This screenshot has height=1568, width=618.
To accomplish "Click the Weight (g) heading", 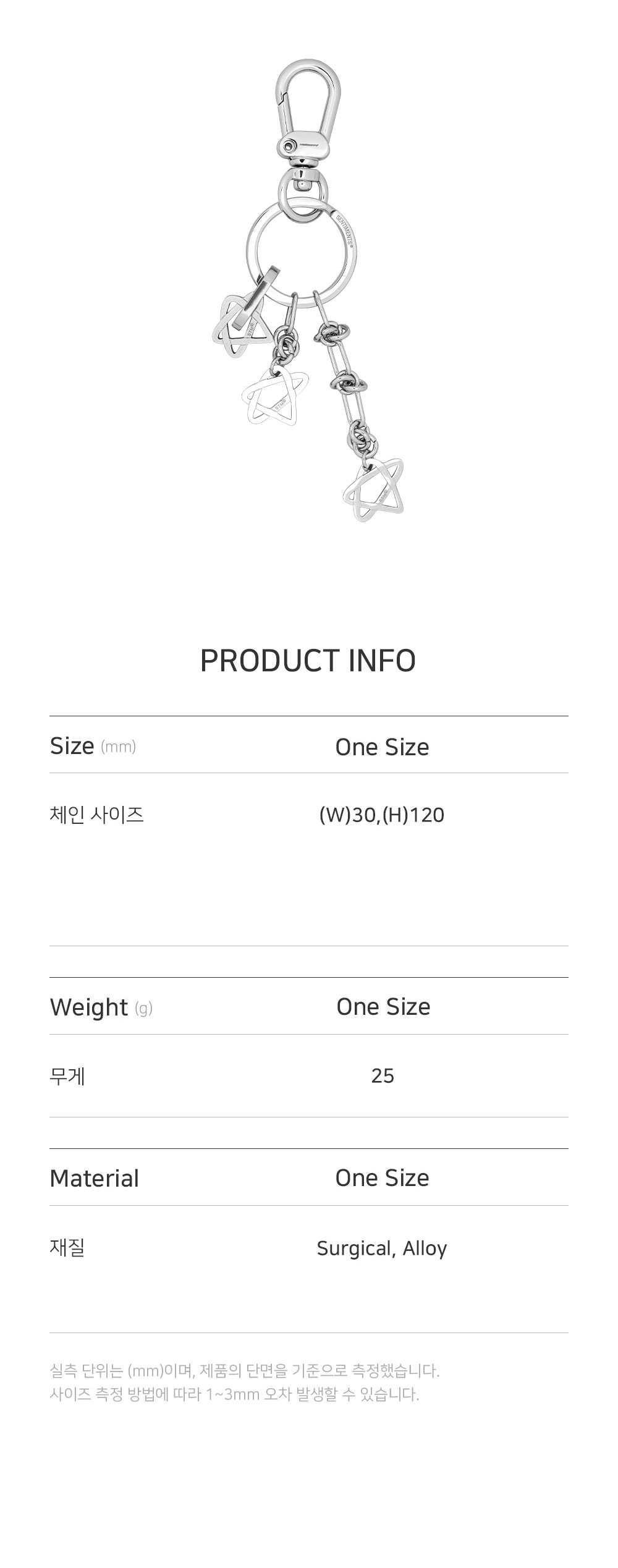I will (101, 1007).
